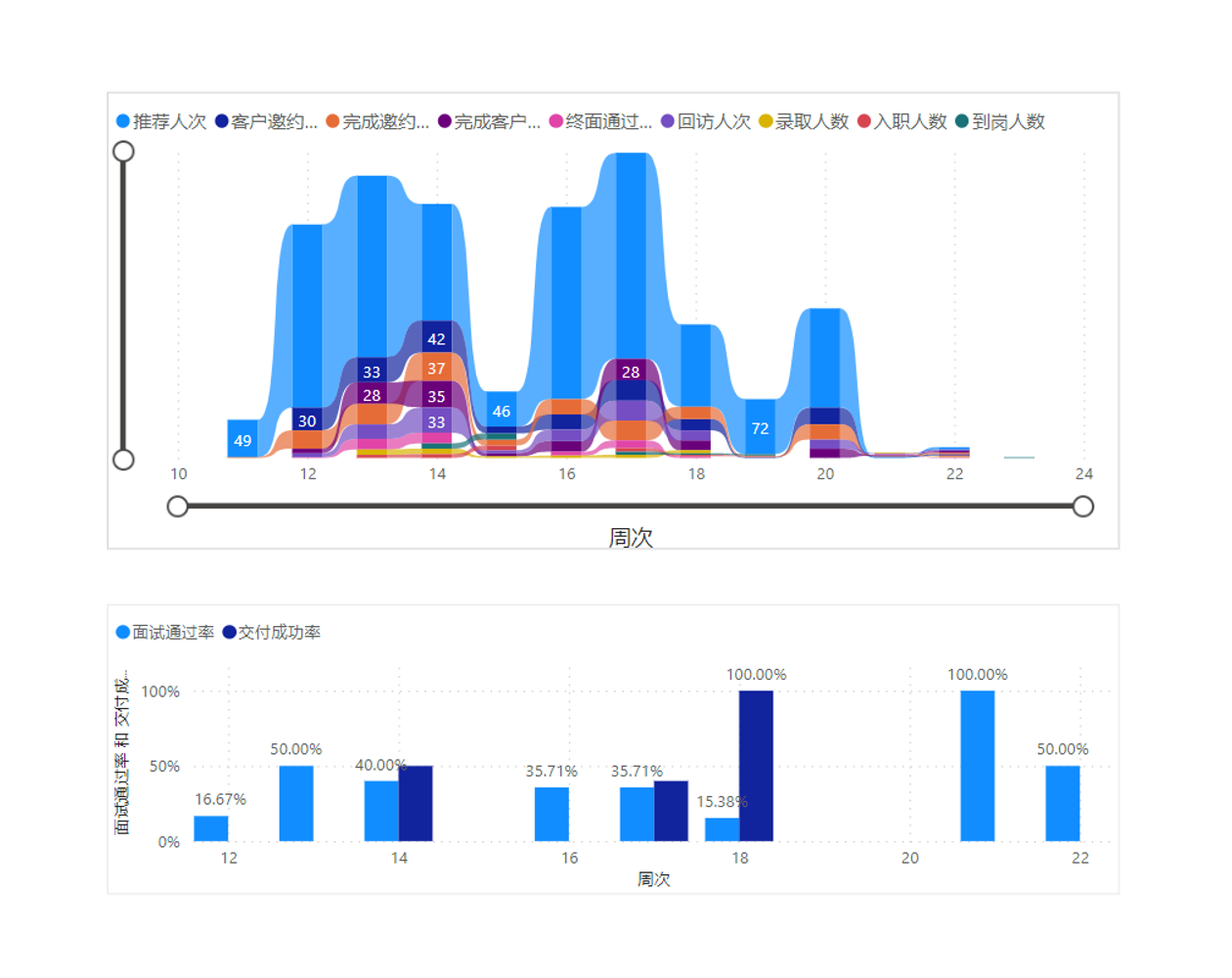
Task: Click left handle of horizontal zoom slider
Action: pos(177,507)
